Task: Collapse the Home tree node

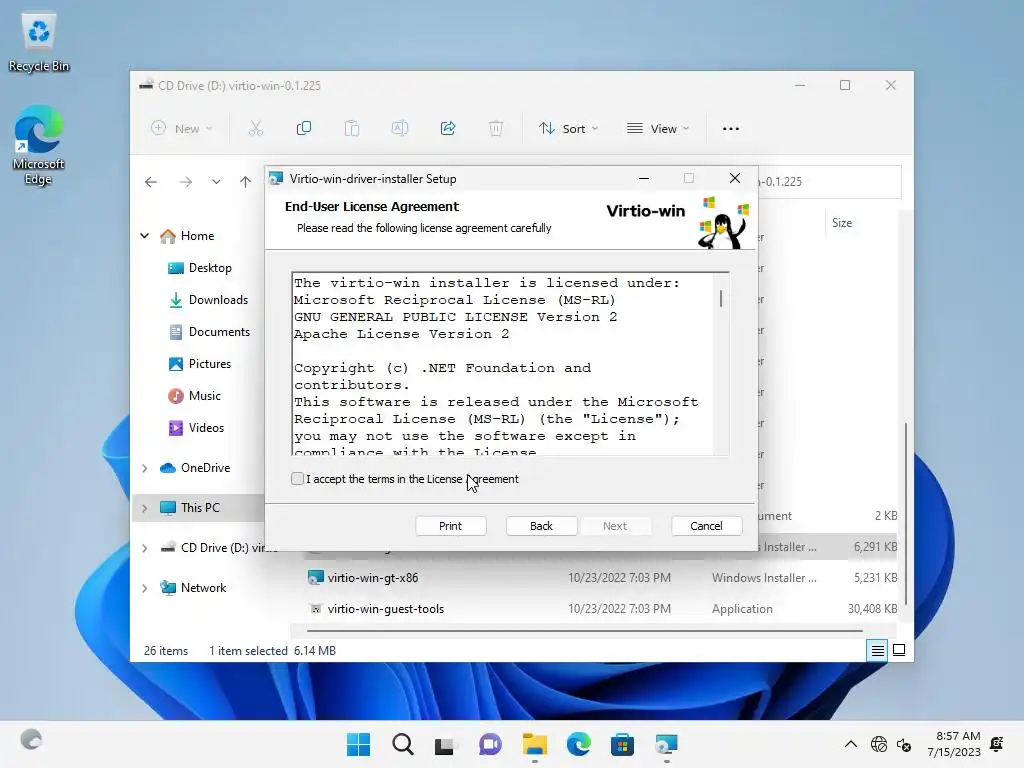Action: [144, 236]
